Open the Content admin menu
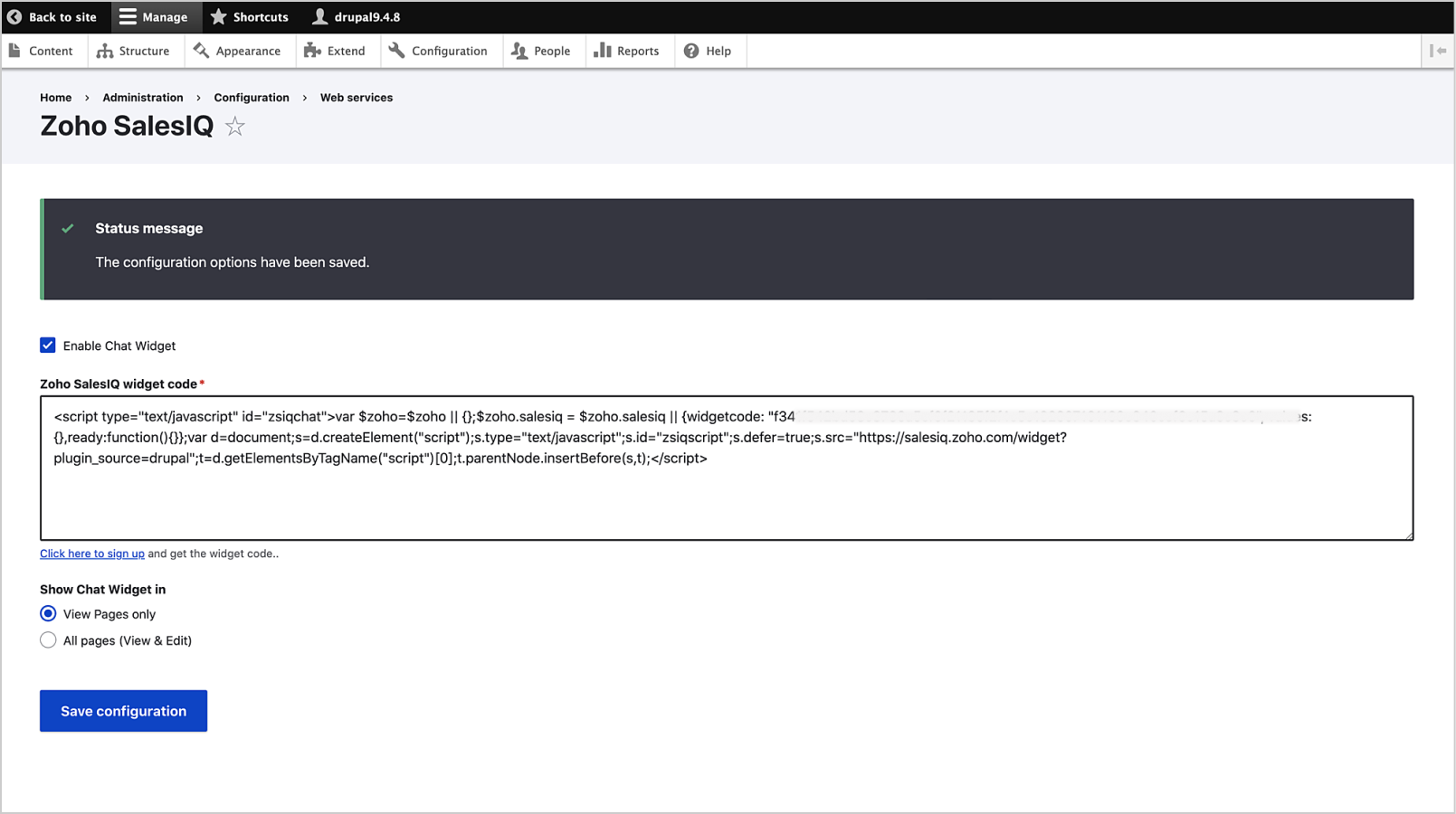The width and height of the screenshot is (1456, 814). click(x=41, y=51)
